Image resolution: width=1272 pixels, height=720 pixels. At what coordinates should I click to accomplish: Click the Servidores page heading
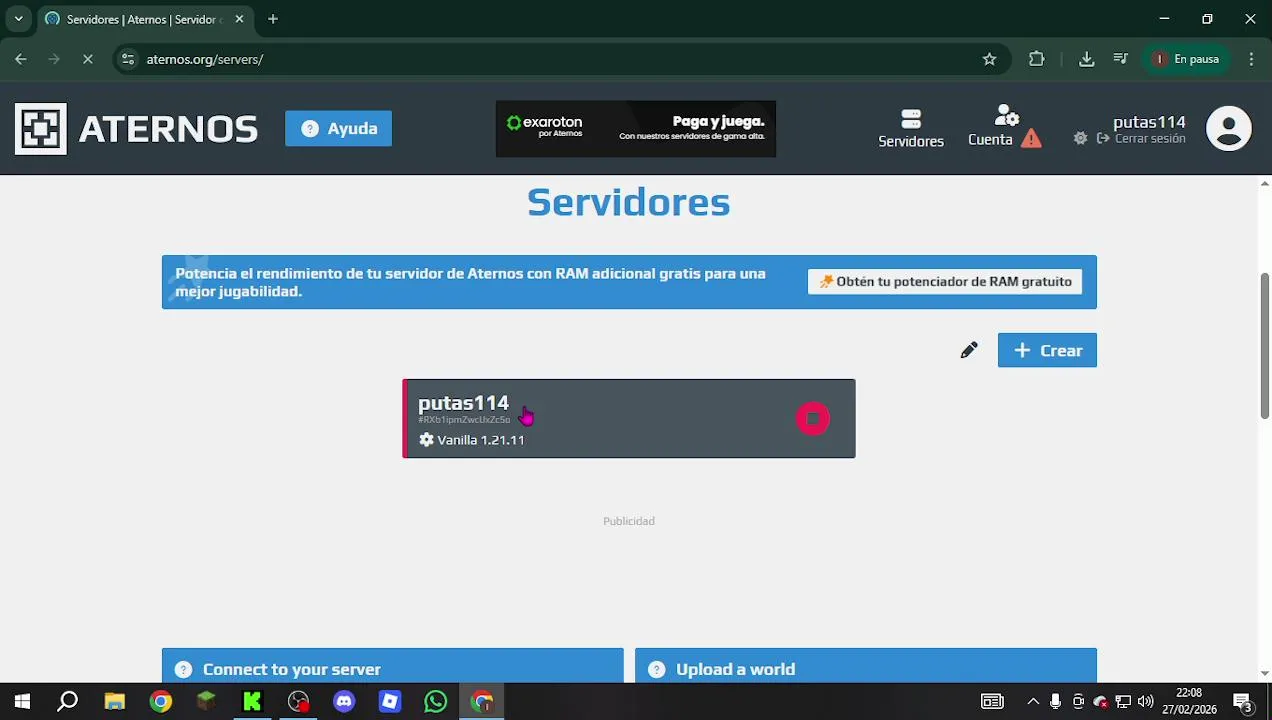[629, 202]
